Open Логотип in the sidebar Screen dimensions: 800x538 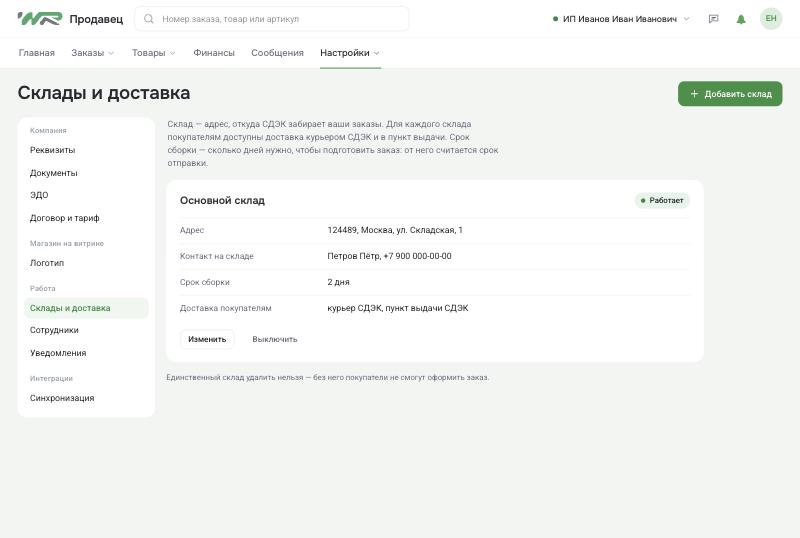47,263
